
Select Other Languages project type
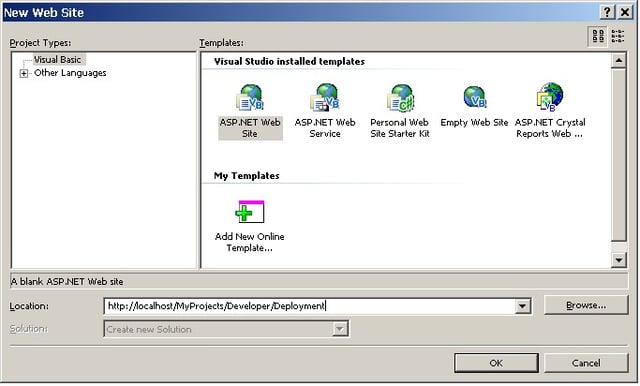[70, 73]
